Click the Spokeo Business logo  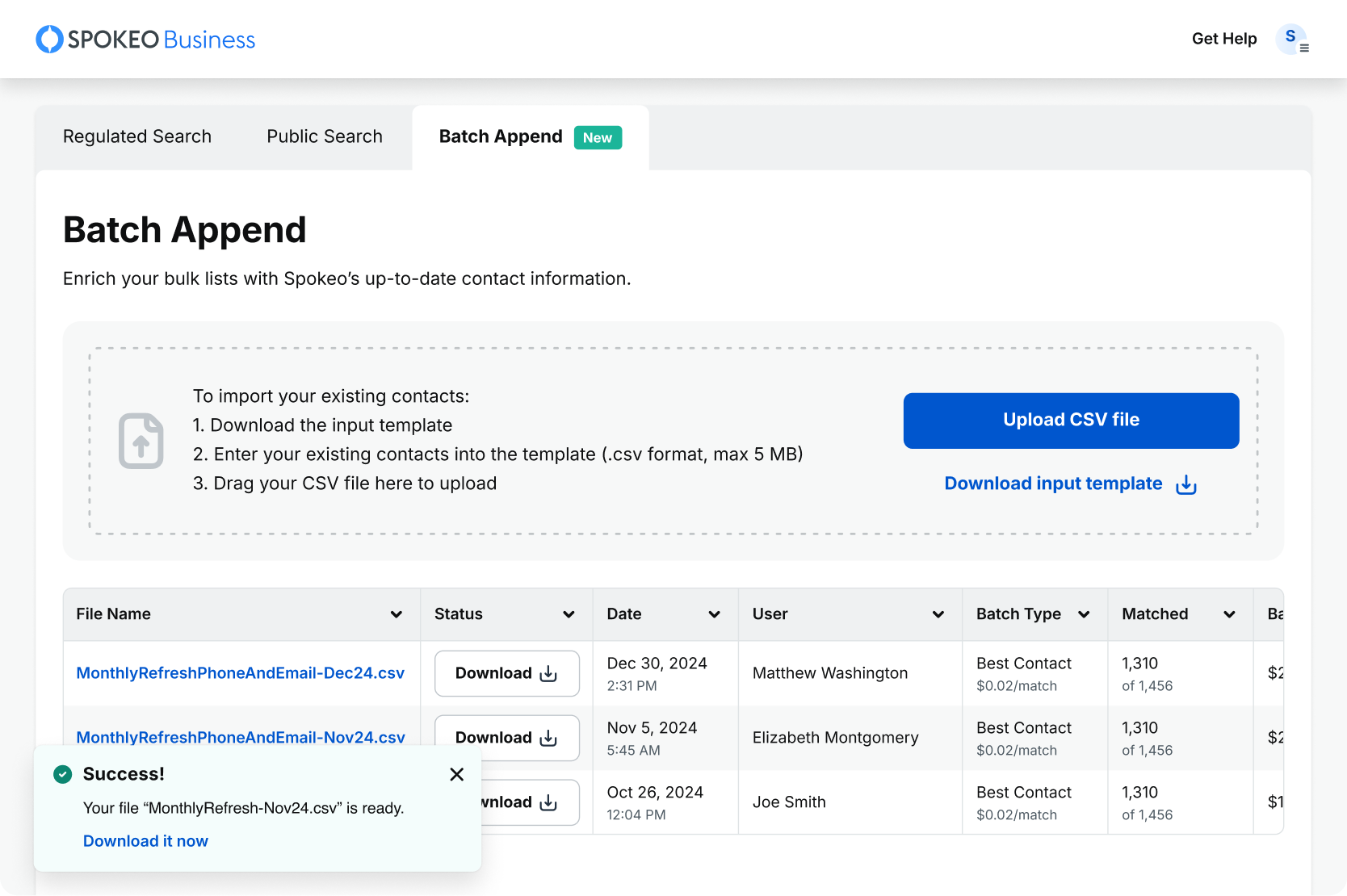(145, 40)
